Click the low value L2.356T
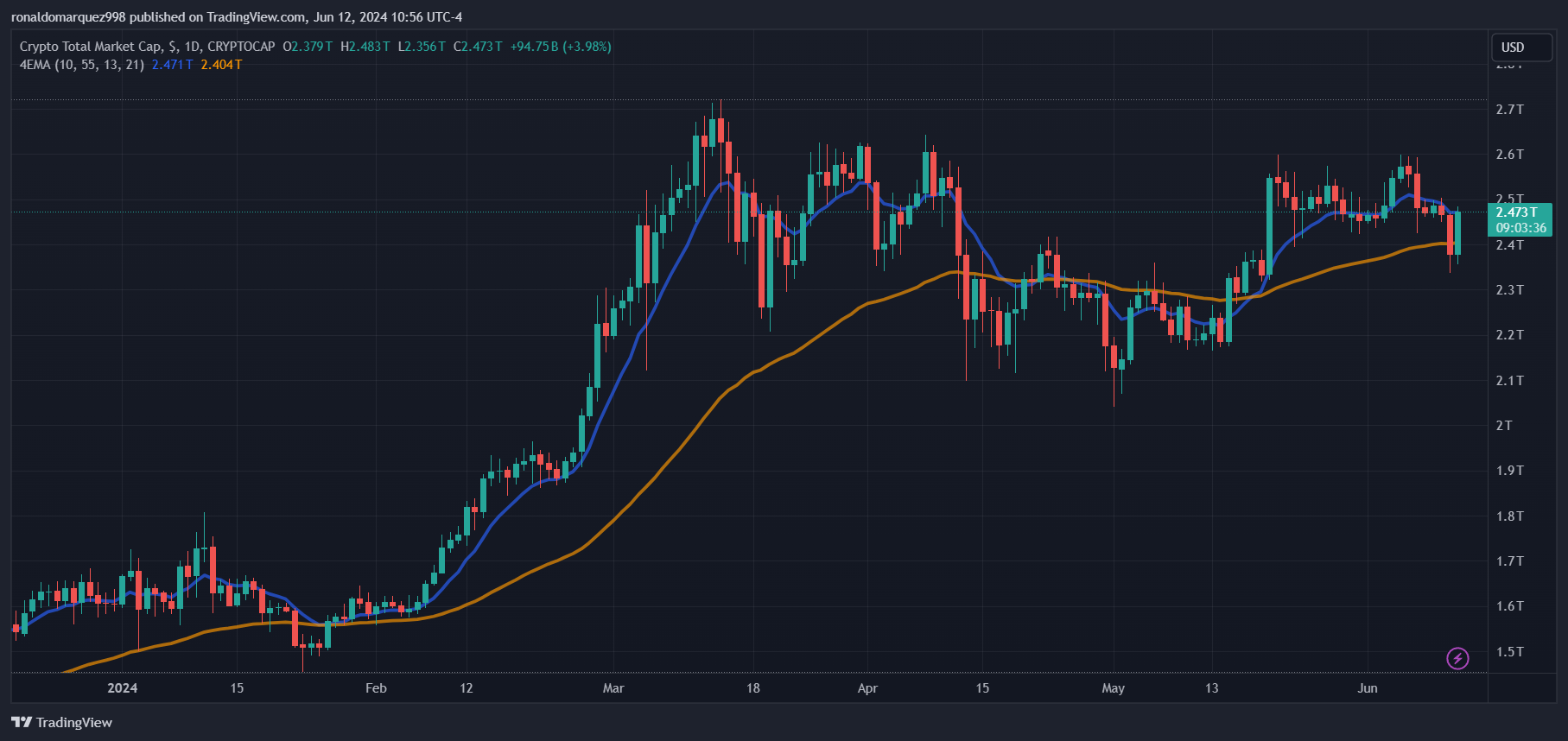The height and width of the screenshot is (741, 1568). coord(422,47)
